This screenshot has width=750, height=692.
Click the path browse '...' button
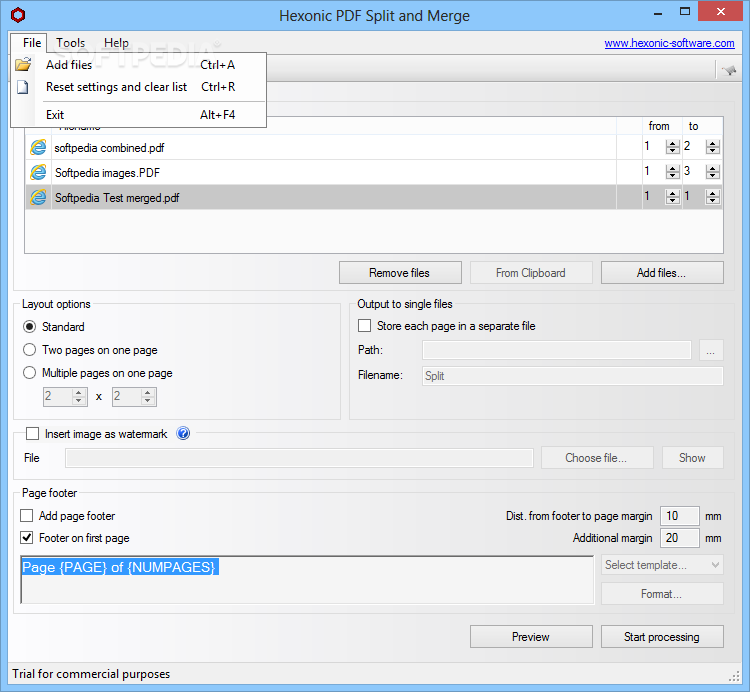(x=711, y=350)
